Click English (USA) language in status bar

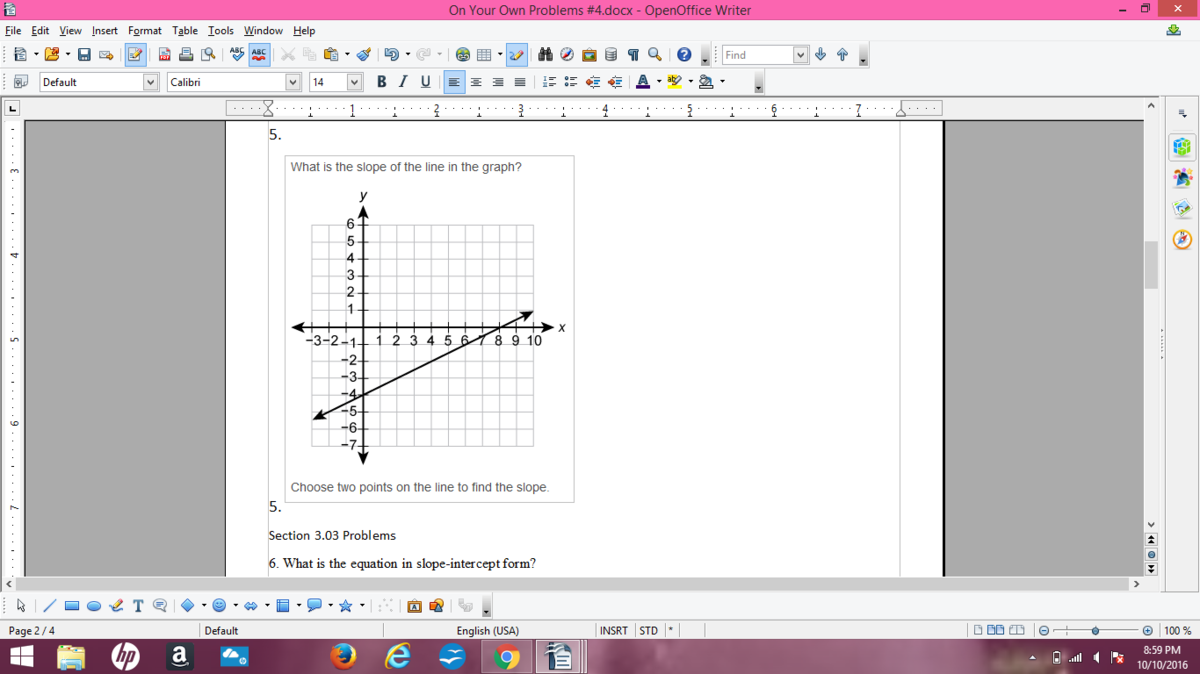[x=487, y=631]
